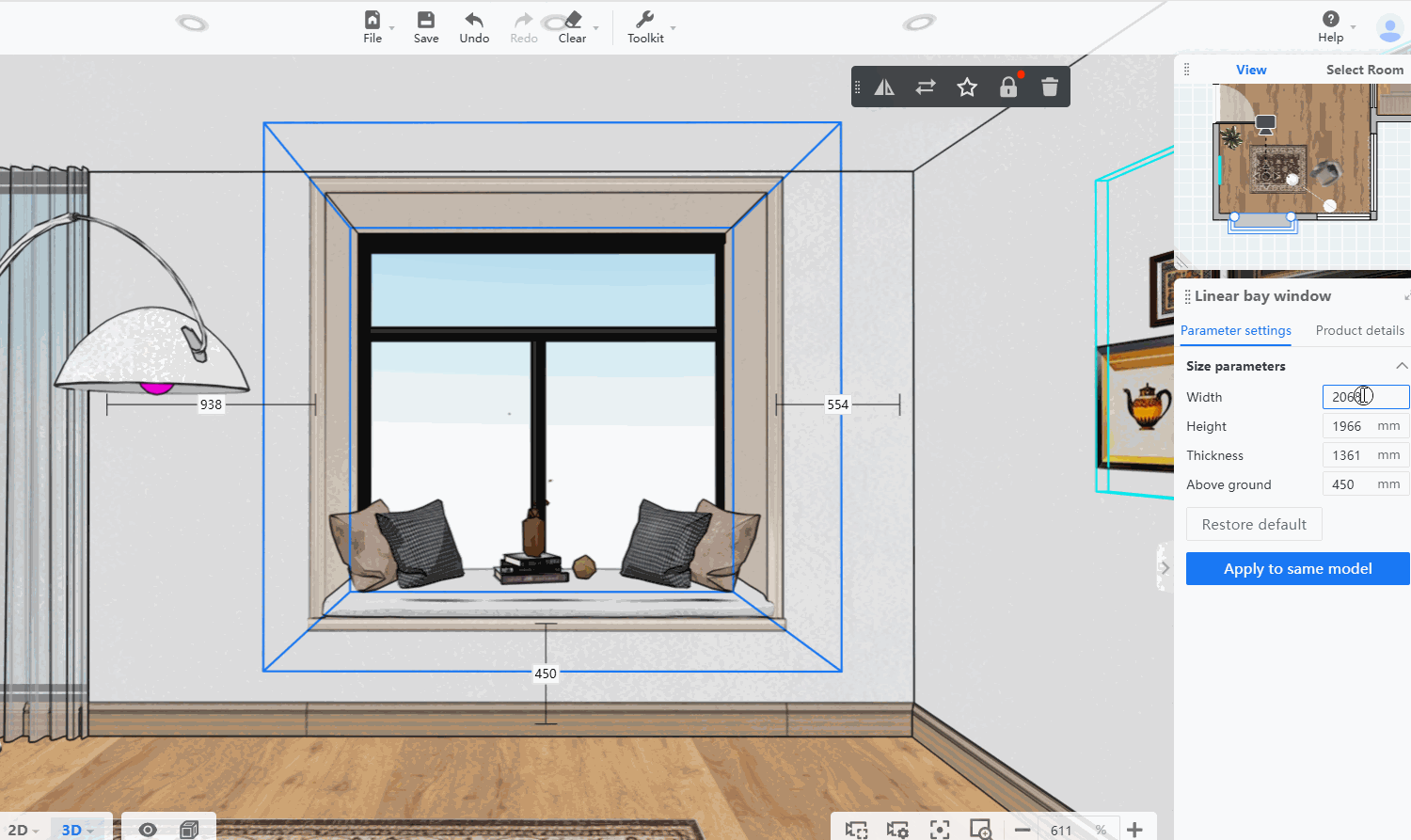This screenshot has height=840, width=1411.
Task: Delete the bay window with trash icon
Action: pyautogui.click(x=1050, y=87)
